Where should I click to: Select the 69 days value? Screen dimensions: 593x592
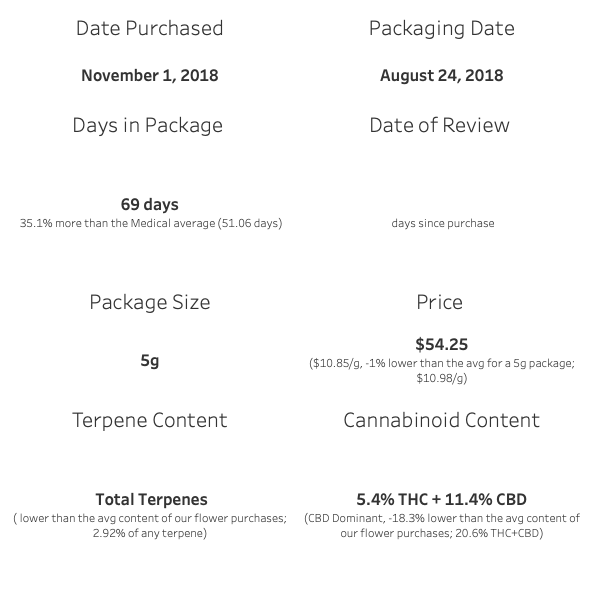(150, 204)
